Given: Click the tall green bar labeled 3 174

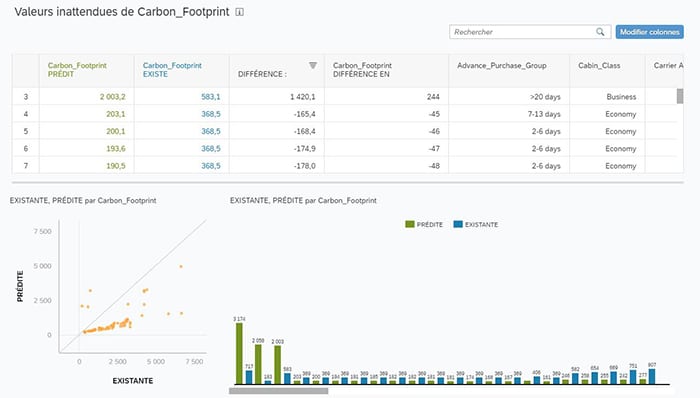Looking at the screenshot, I should pos(239,353).
